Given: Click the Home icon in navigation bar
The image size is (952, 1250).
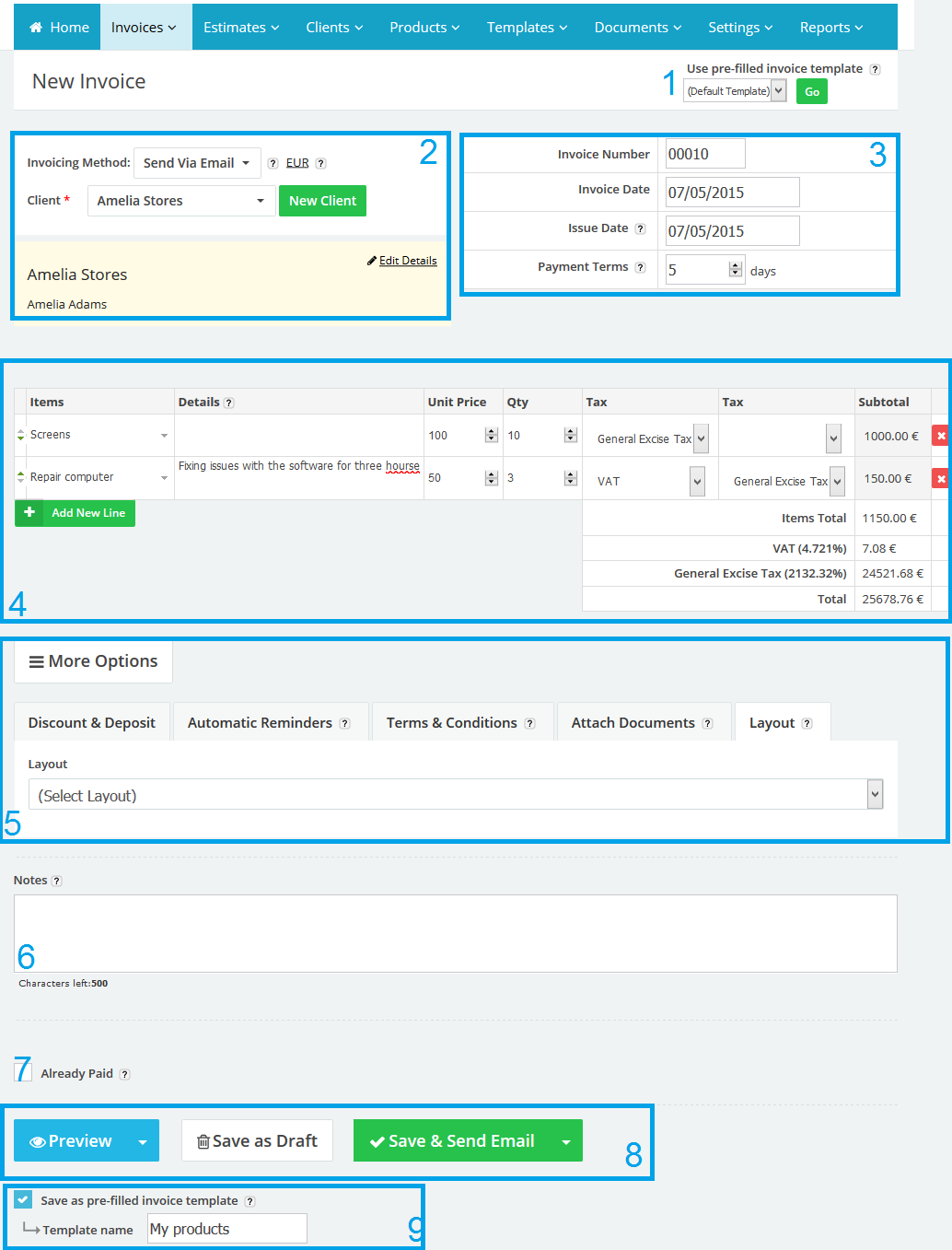Looking at the screenshot, I should click(x=36, y=28).
